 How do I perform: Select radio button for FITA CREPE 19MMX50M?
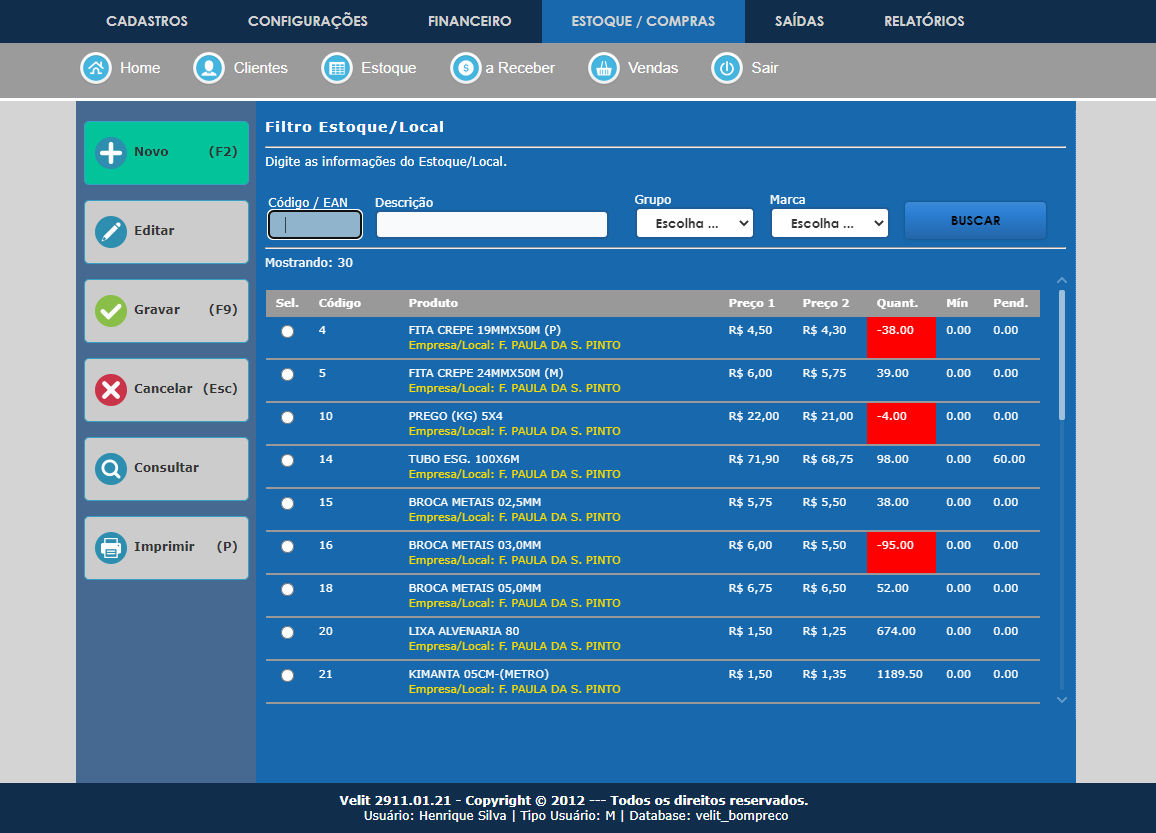pyautogui.click(x=288, y=332)
